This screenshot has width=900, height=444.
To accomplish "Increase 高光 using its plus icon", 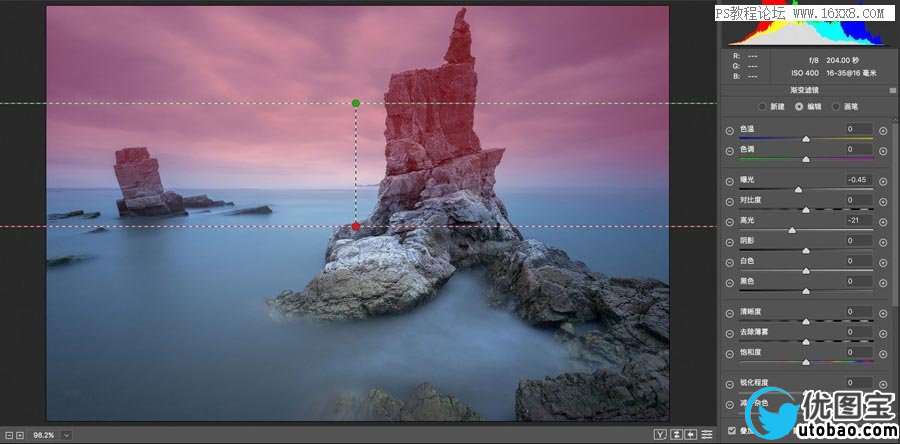I will 883,220.
